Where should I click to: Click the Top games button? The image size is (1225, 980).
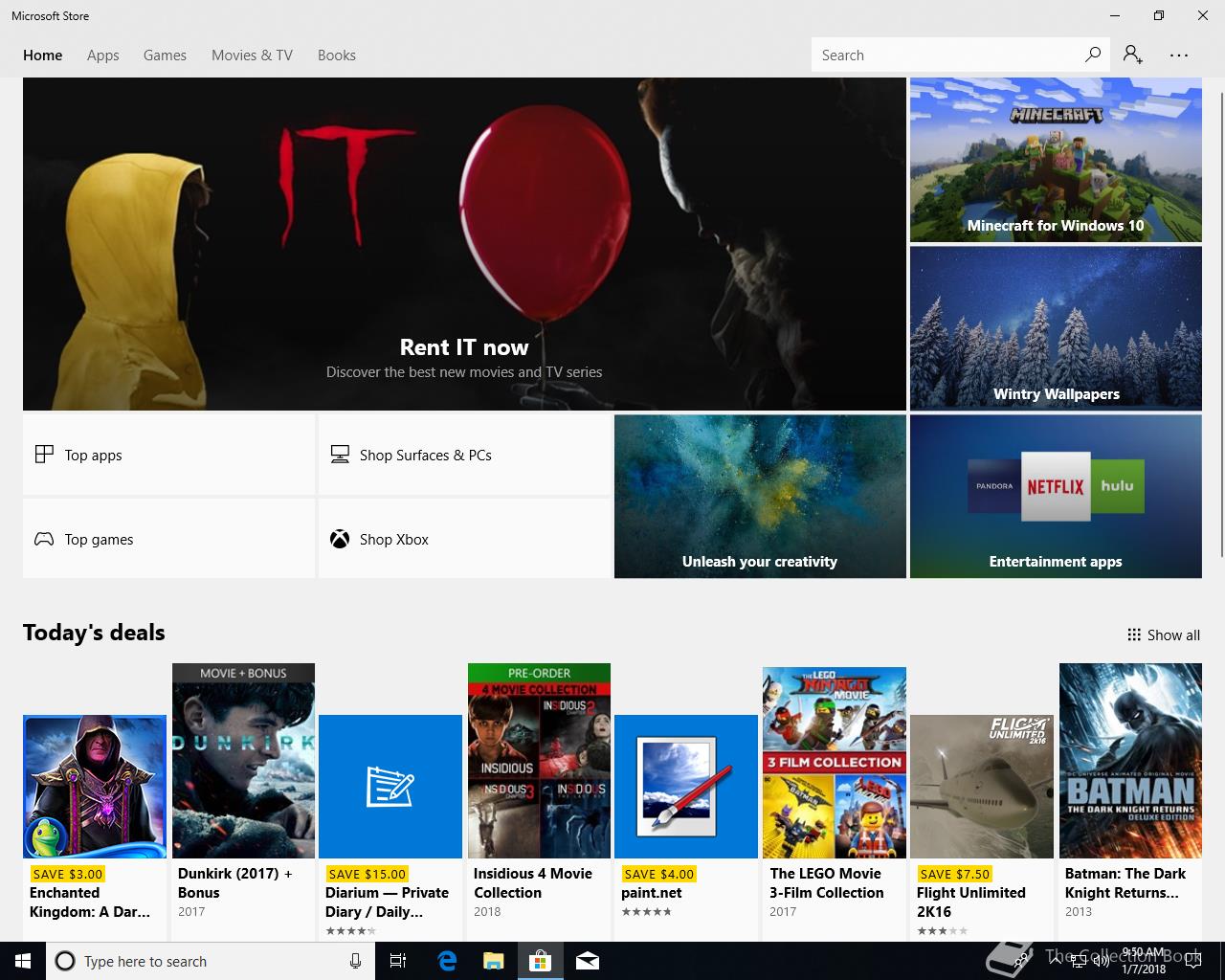click(x=169, y=539)
